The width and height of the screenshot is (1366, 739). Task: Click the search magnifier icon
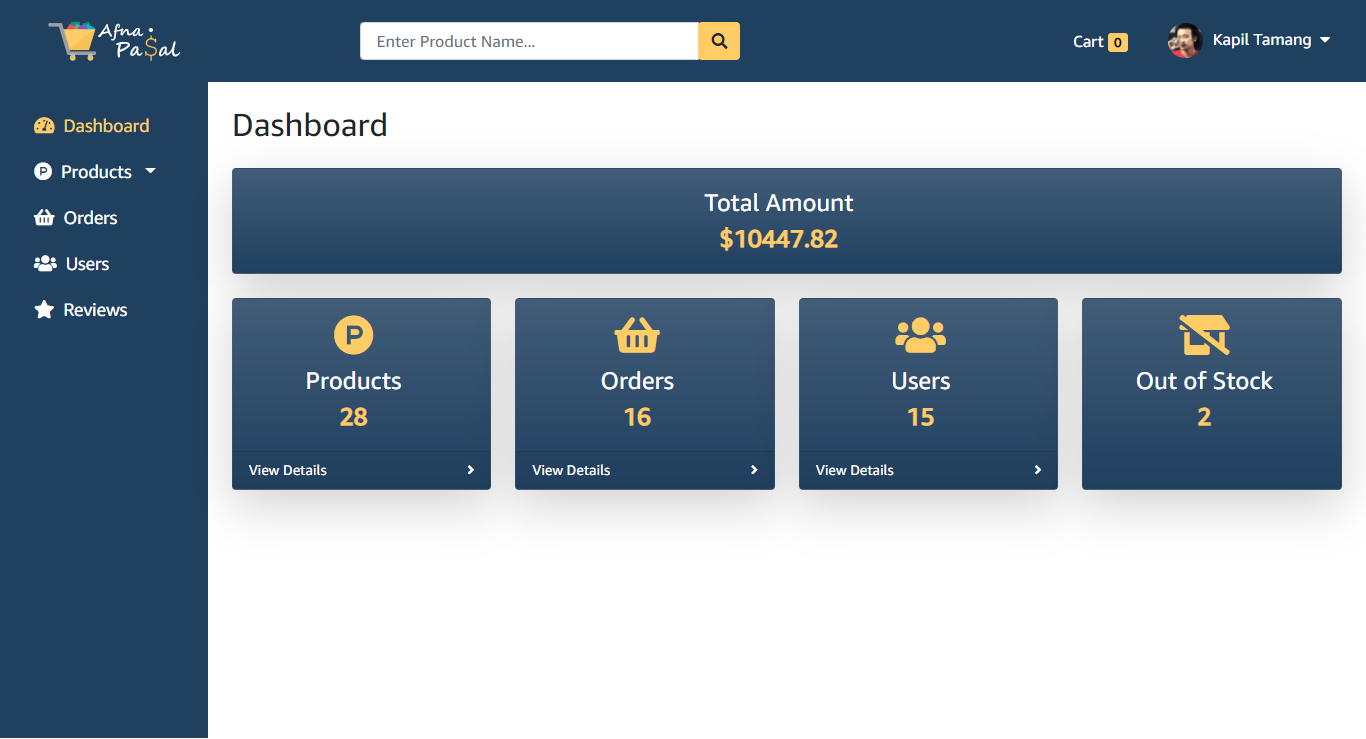point(718,41)
